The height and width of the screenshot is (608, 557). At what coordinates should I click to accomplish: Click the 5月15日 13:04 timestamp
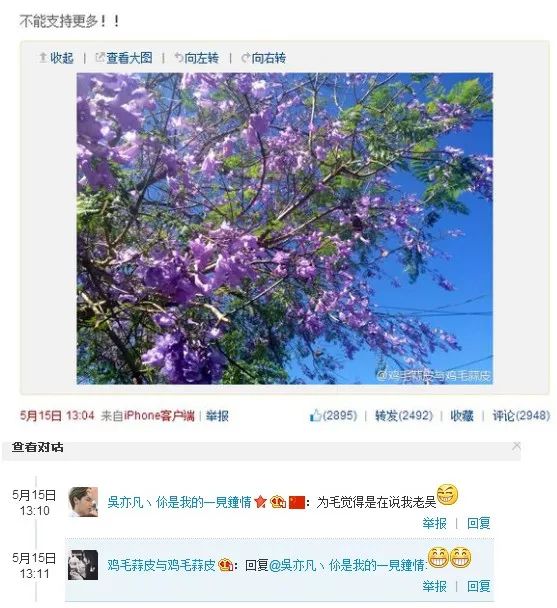click(57, 416)
